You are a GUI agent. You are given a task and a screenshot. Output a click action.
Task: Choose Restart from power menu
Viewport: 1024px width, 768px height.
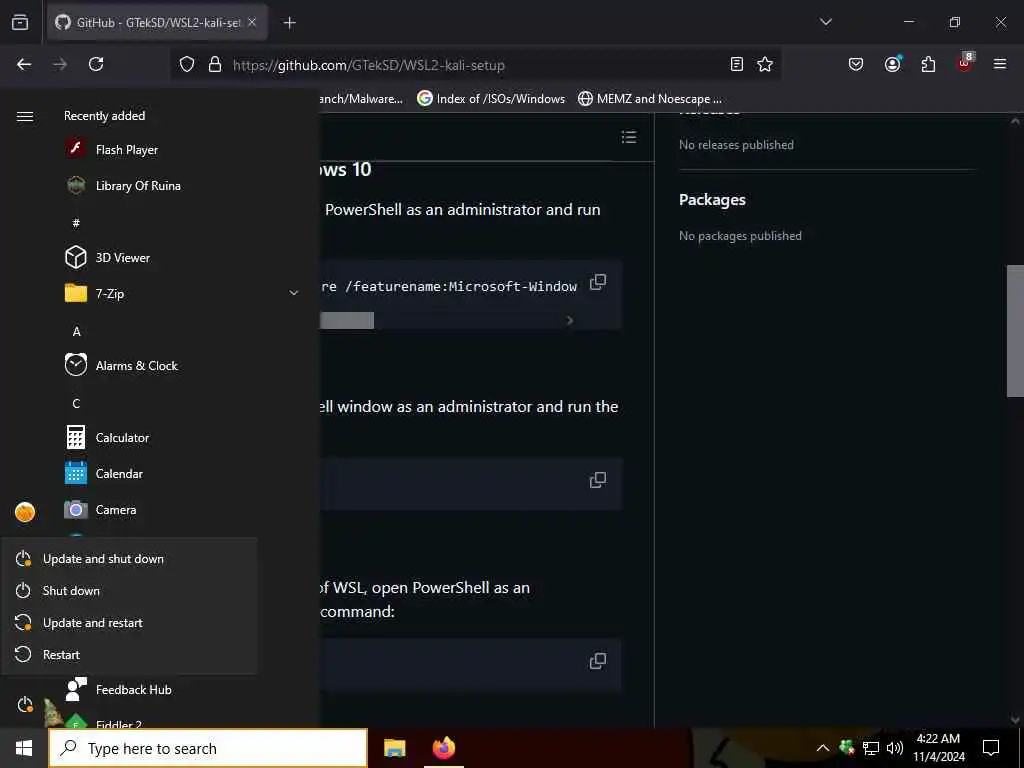click(129, 654)
